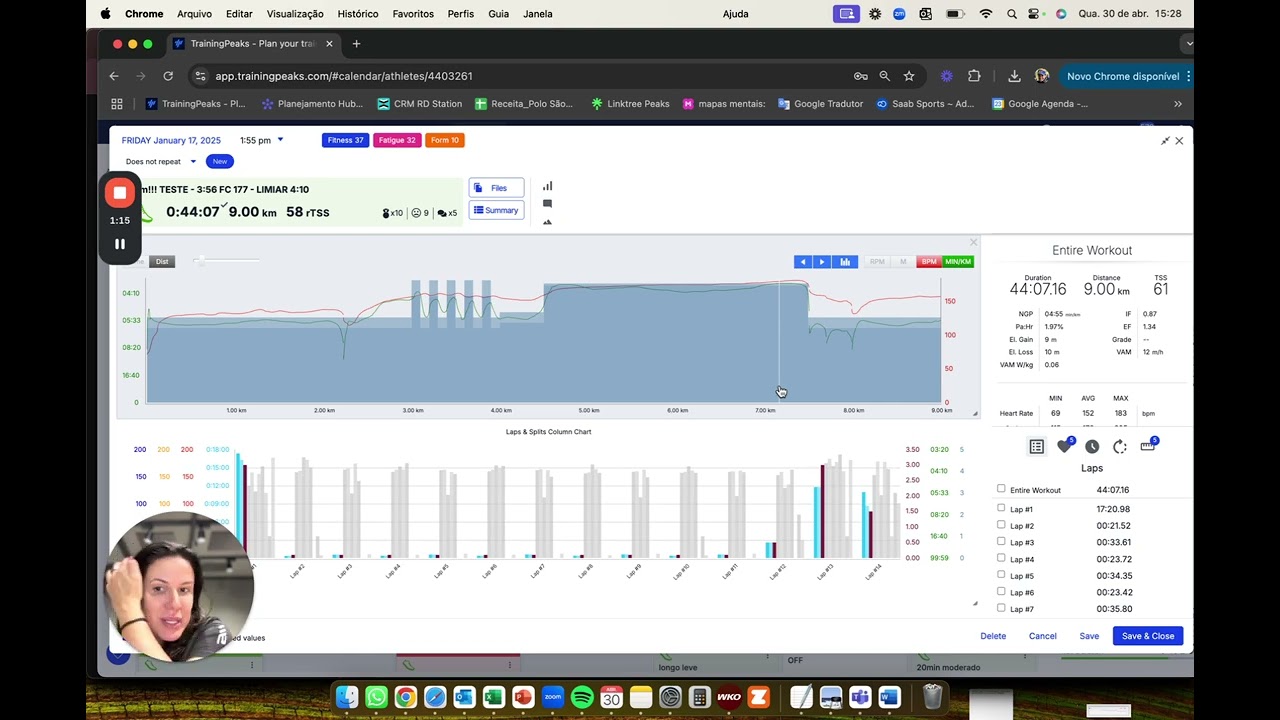Expand the Does not repeat dropdown
The image size is (1280, 720).
pos(160,161)
